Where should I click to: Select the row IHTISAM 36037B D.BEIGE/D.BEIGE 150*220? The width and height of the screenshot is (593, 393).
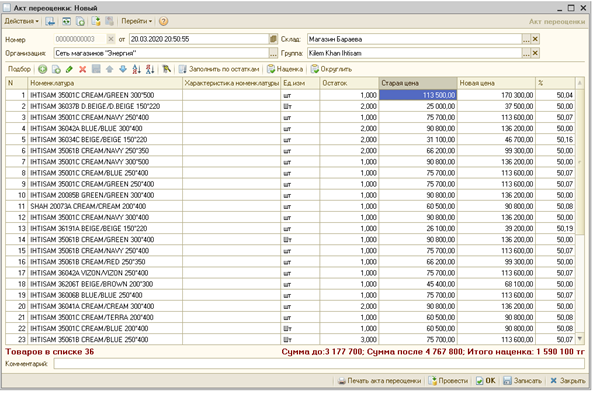click(x=290, y=106)
